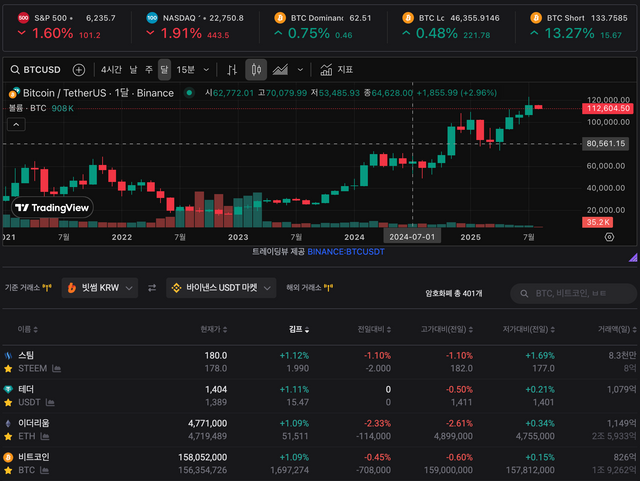Click the BTC Long ticker icon
This screenshot has height=481, width=640.
pos(408,18)
